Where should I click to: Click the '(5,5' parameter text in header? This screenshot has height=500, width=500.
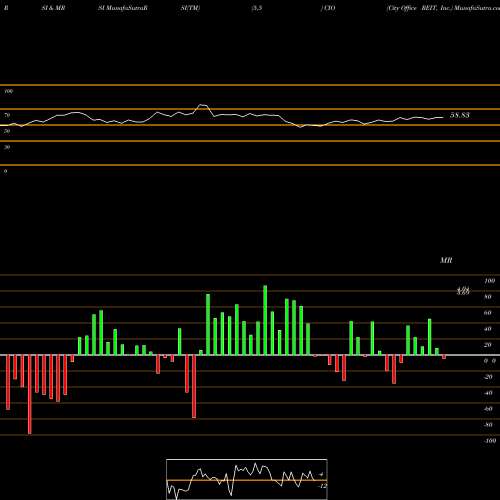click(257, 8)
